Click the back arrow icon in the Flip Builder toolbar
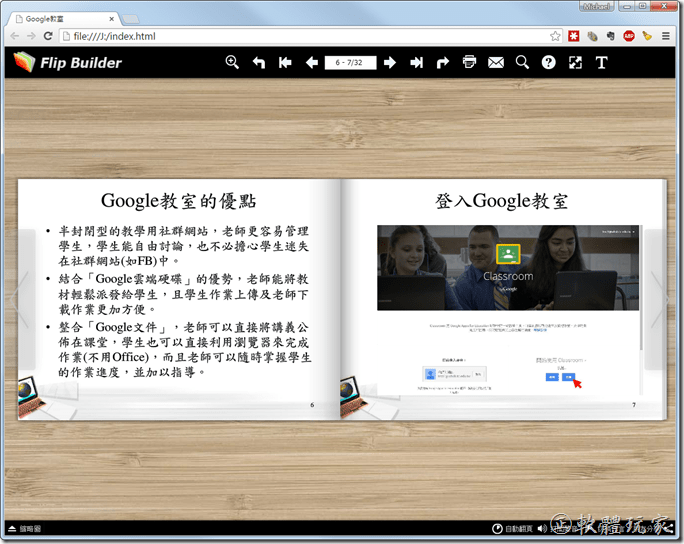684x544 pixels. coord(259,62)
